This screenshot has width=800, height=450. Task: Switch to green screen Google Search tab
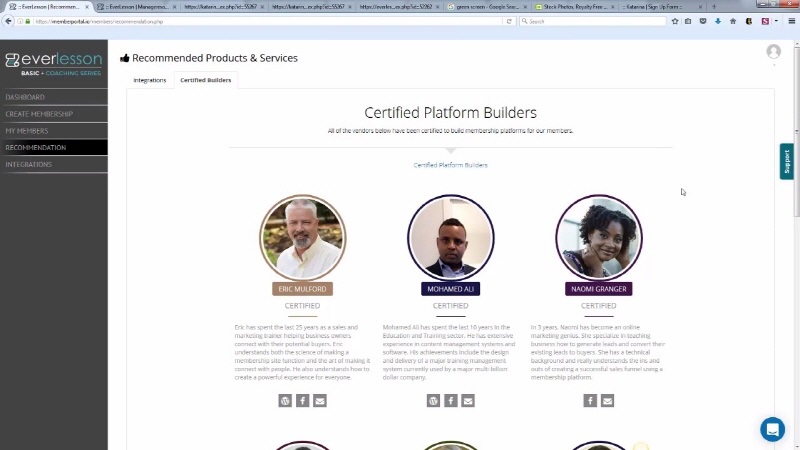pyautogui.click(x=485, y=7)
